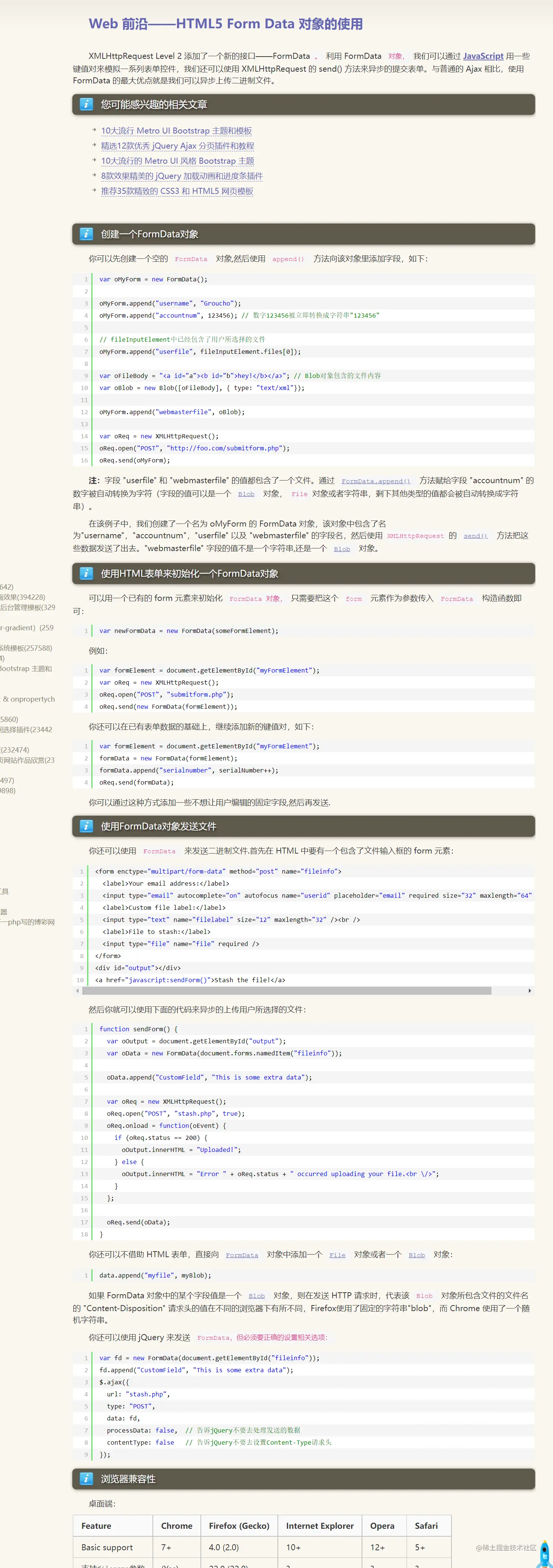553x1568 pixels.
Task: Click the code line data.append("myfile", myBlob);
Action: click(x=155, y=1275)
